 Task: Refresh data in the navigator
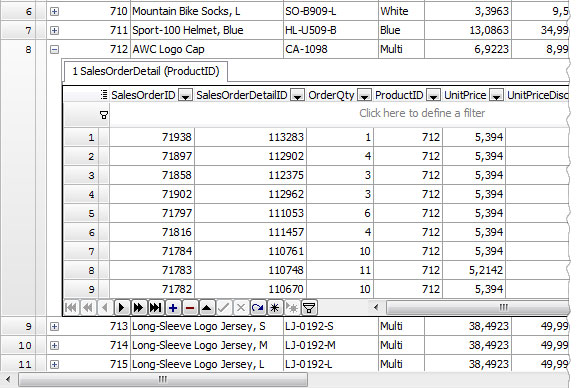click(x=258, y=307)
